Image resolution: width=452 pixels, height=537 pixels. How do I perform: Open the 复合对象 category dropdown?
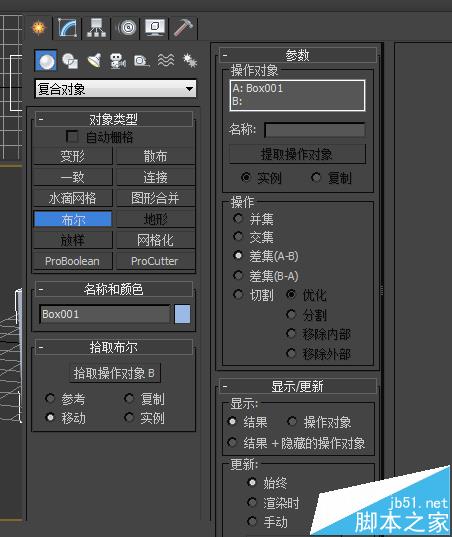(116, 89)
